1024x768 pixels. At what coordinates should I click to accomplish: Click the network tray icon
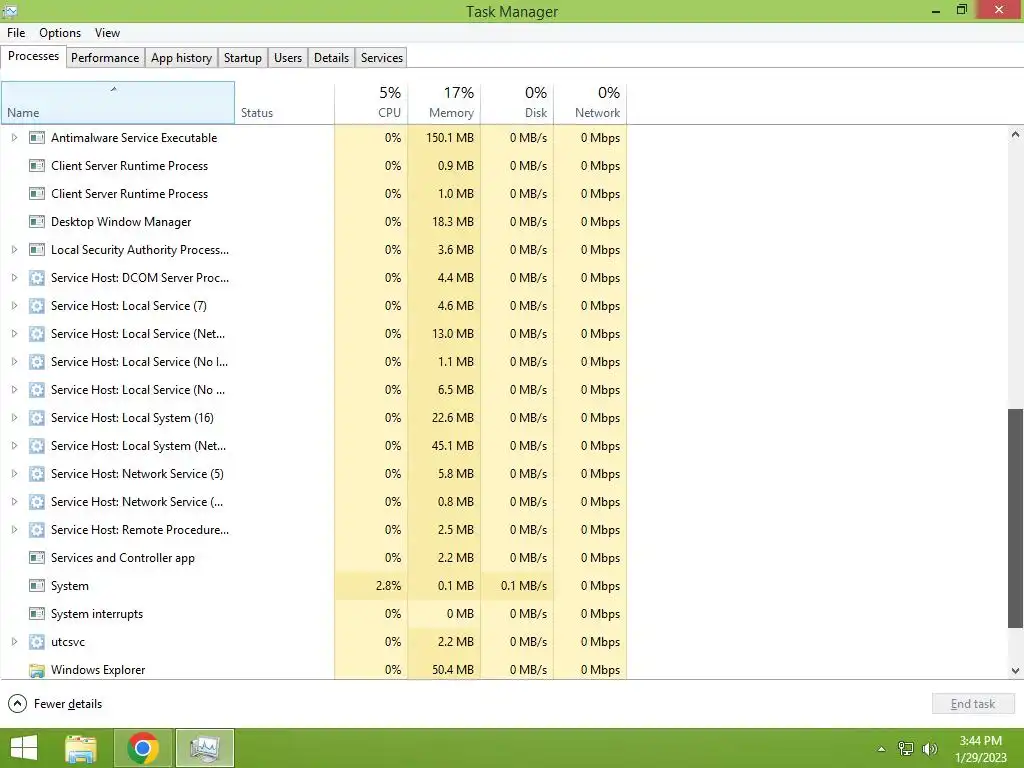coord(906,749)
